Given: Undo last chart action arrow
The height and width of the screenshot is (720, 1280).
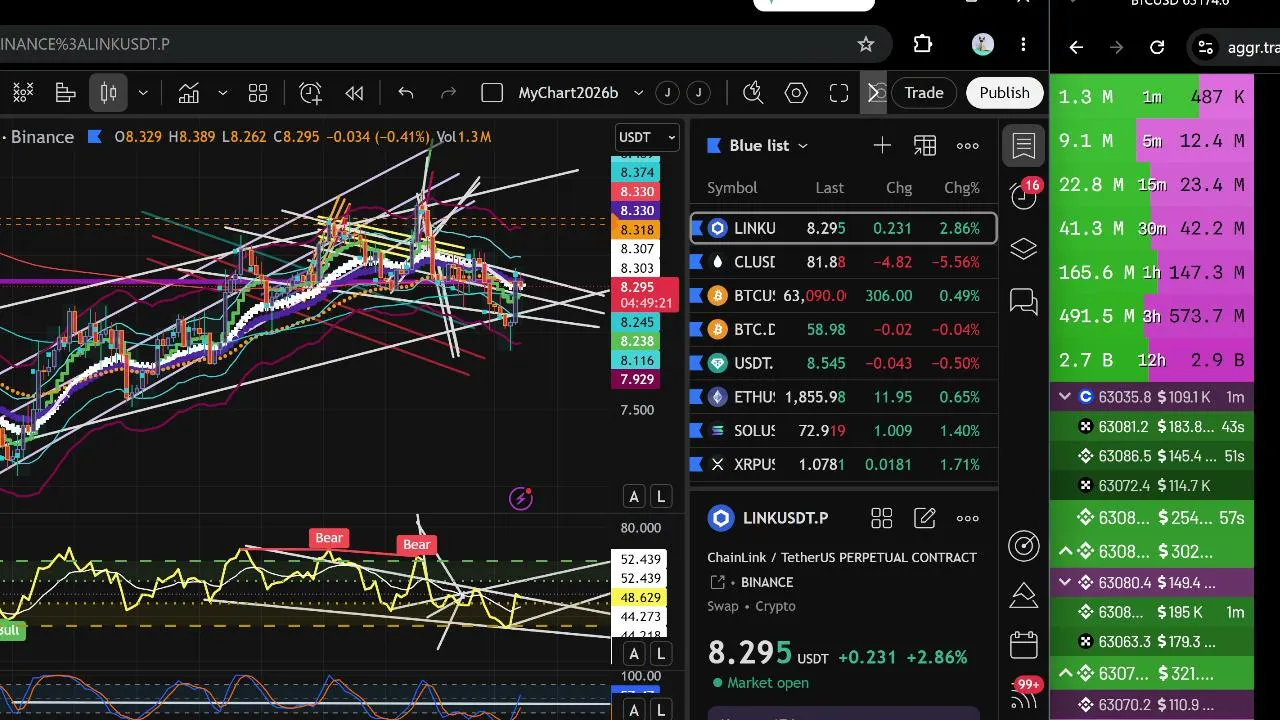Looking at the screenshot, I should pos(405,93).
